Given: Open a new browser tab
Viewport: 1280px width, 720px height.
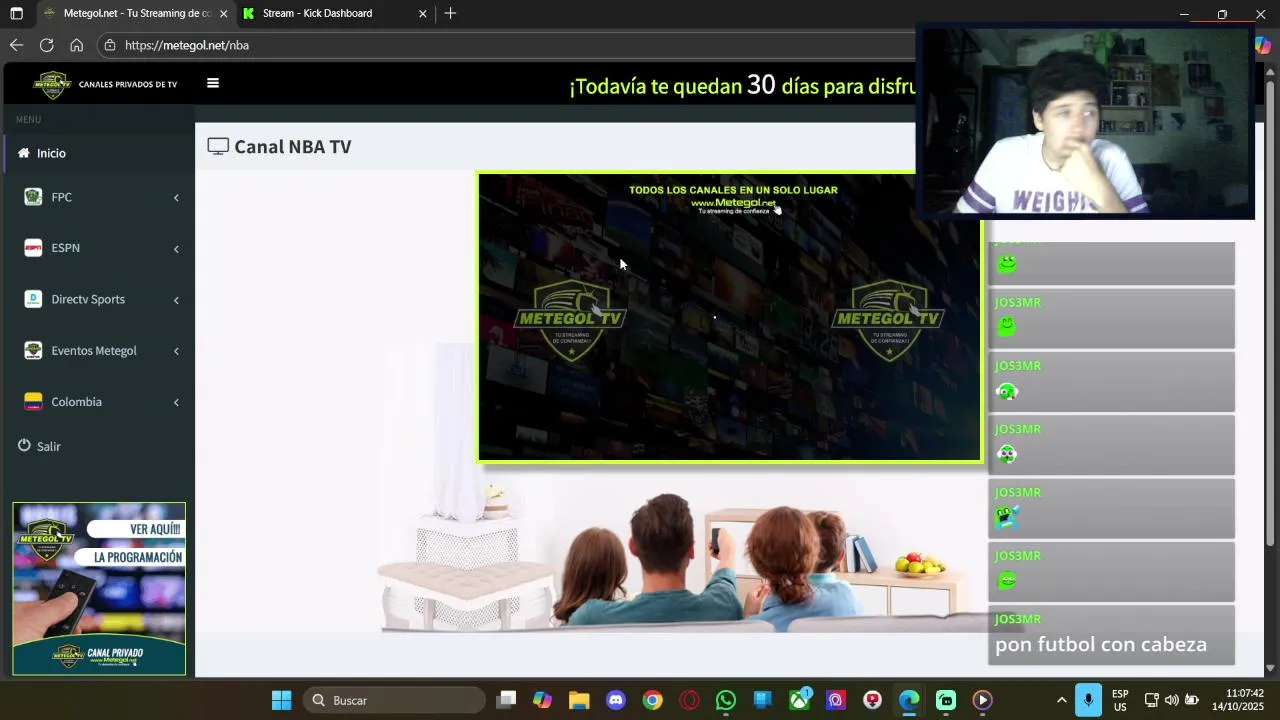Looking at the screenshot, I should (x=450, y=13).
